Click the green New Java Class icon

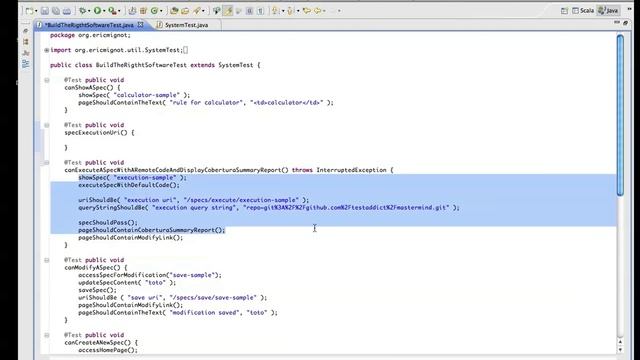pos(155,11)
